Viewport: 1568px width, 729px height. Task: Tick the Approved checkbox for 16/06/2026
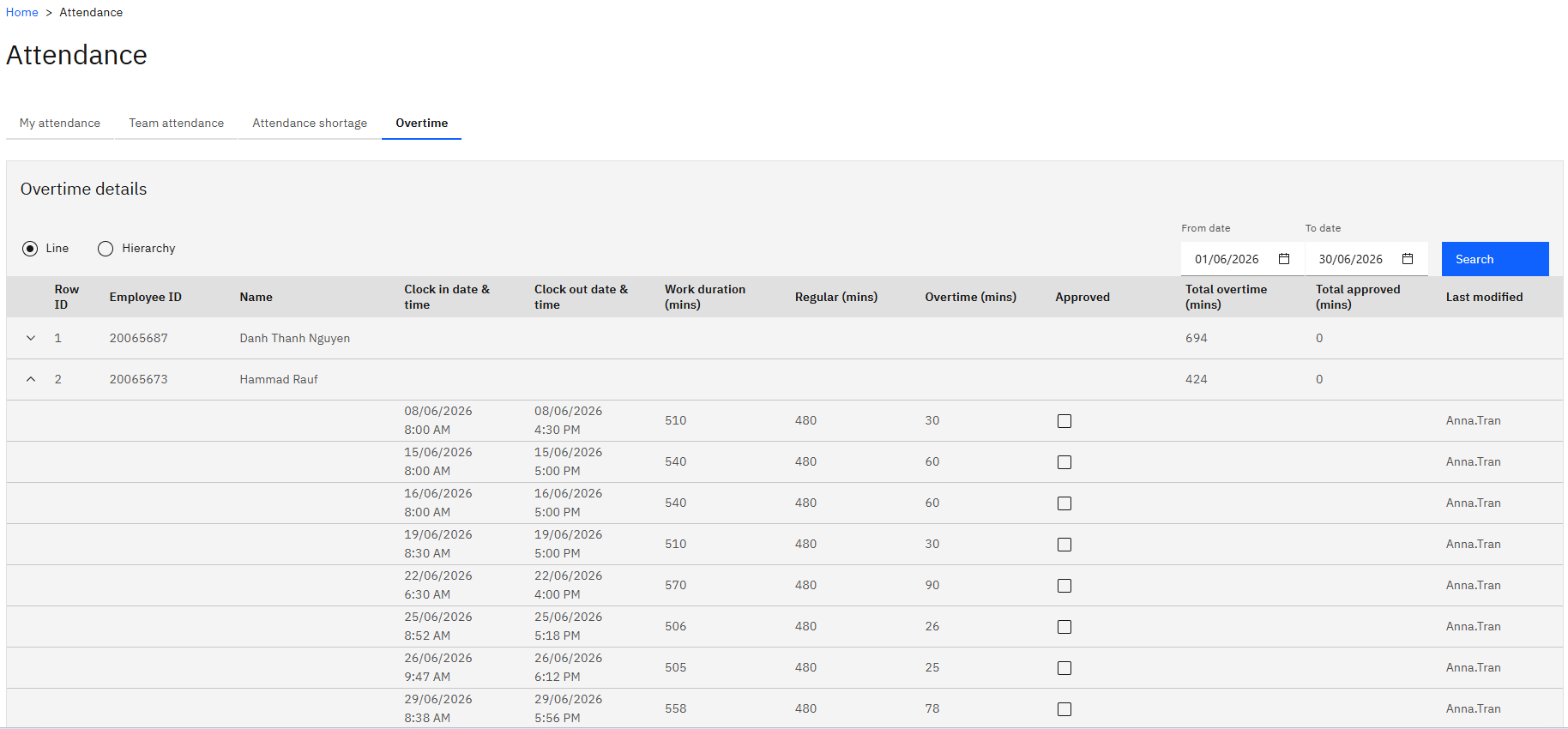point(1064,503)
